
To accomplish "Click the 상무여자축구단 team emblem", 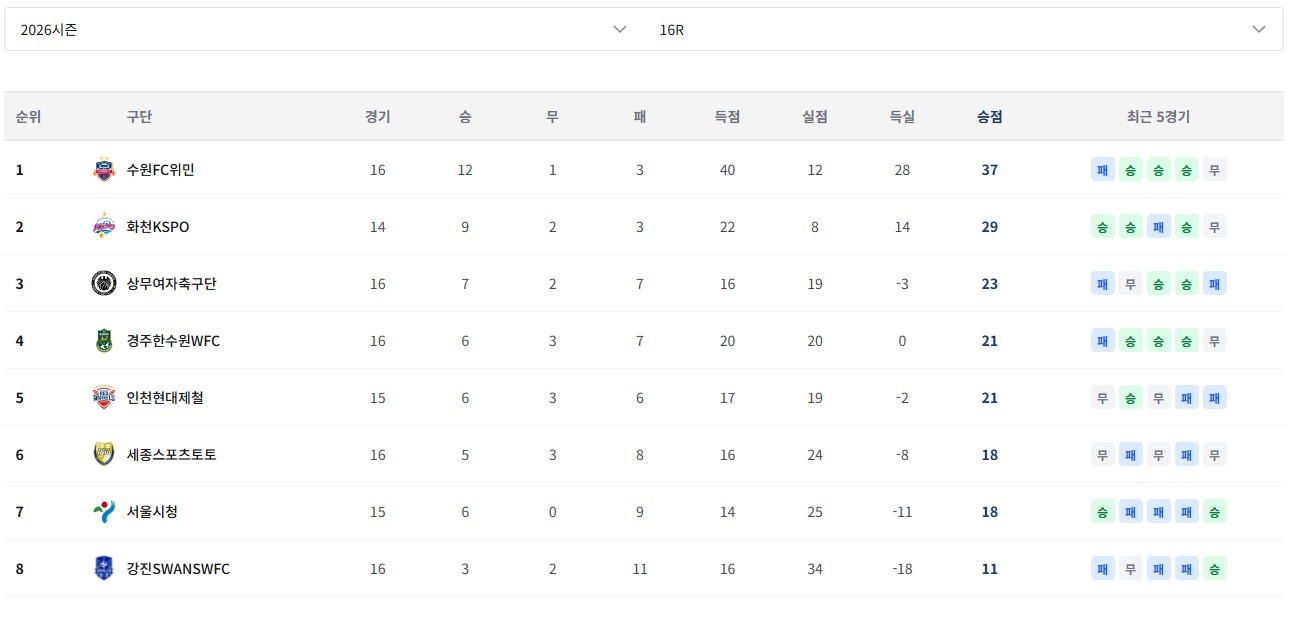I will [x=104, y=284].
